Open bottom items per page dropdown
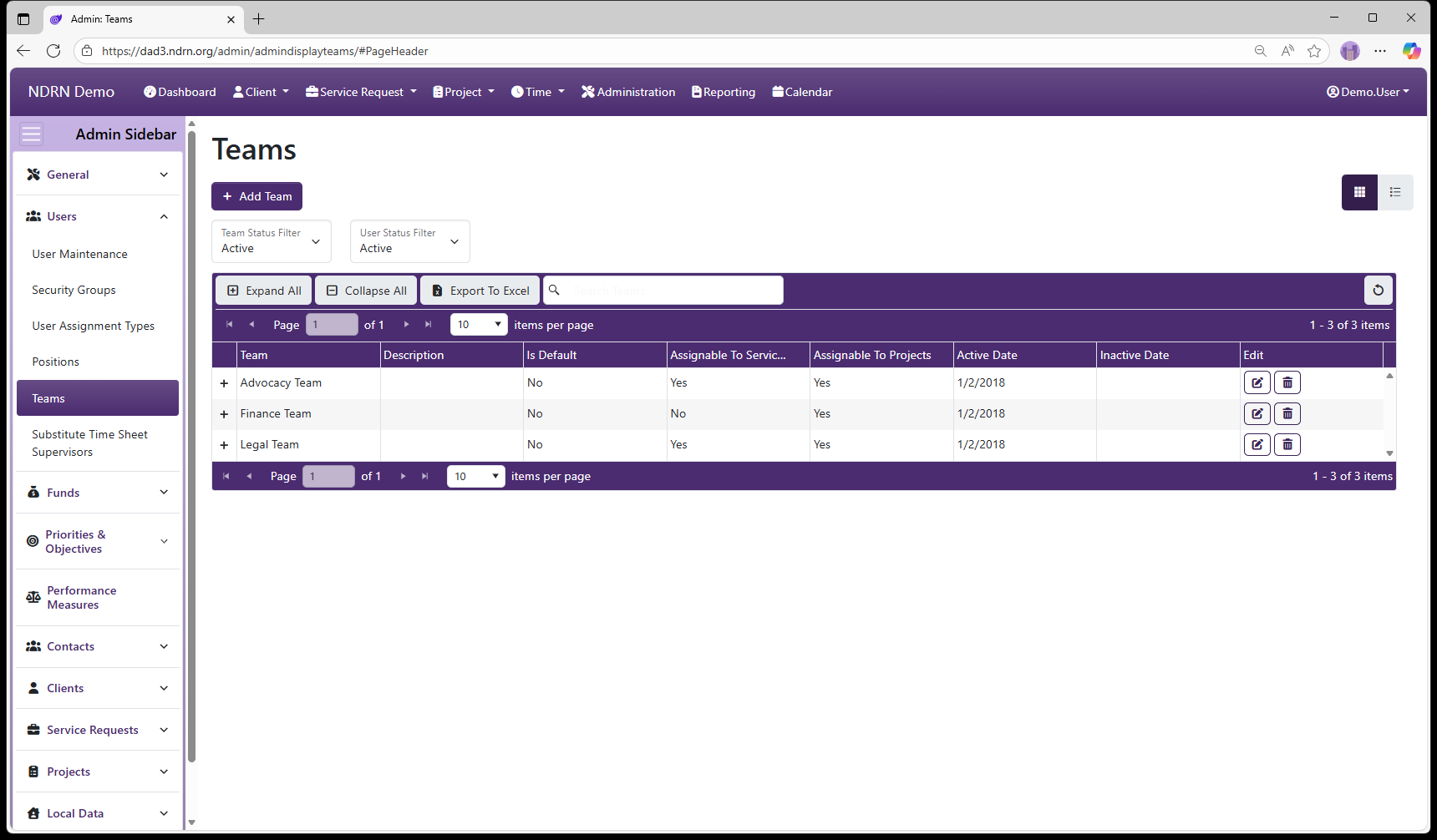 [476, 476]
